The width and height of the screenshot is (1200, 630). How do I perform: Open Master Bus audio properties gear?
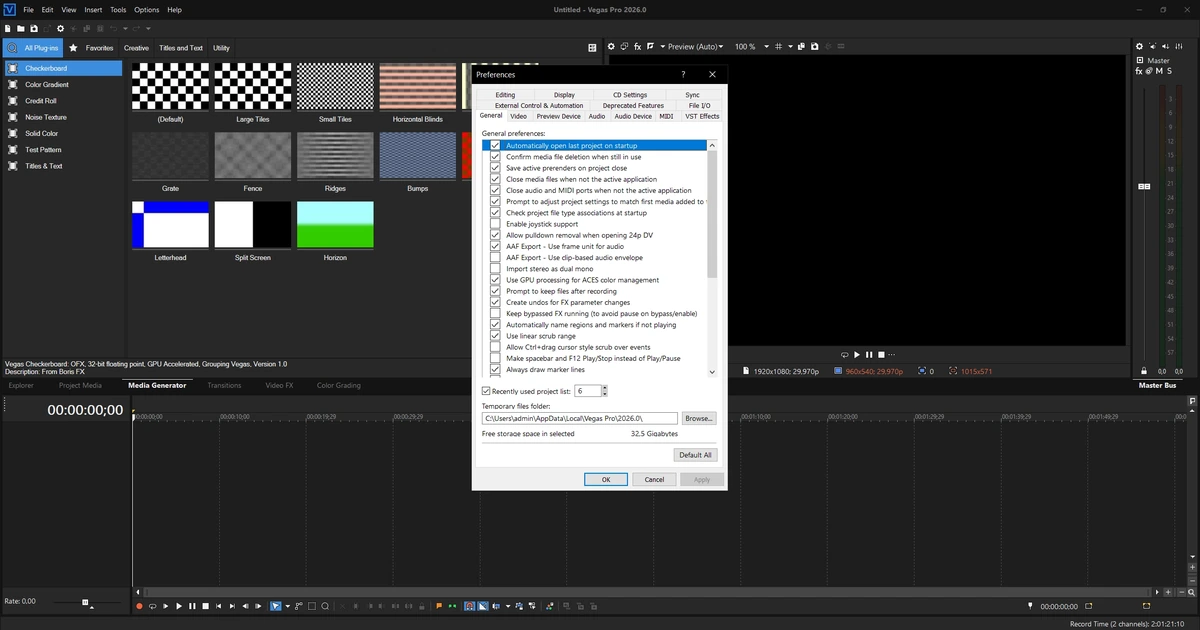[x=1139, y=47]
